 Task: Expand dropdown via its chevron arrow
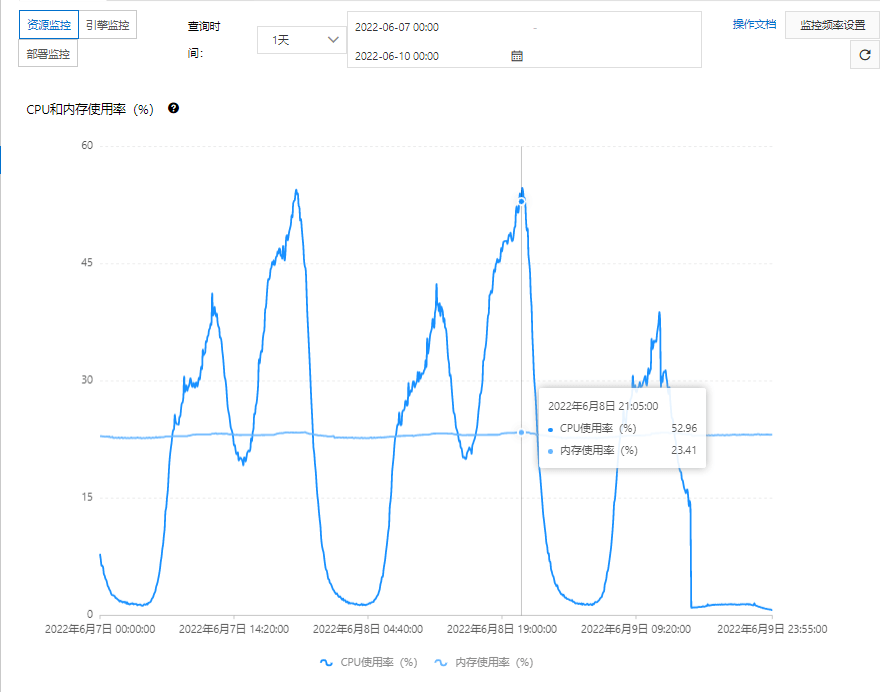333,40
